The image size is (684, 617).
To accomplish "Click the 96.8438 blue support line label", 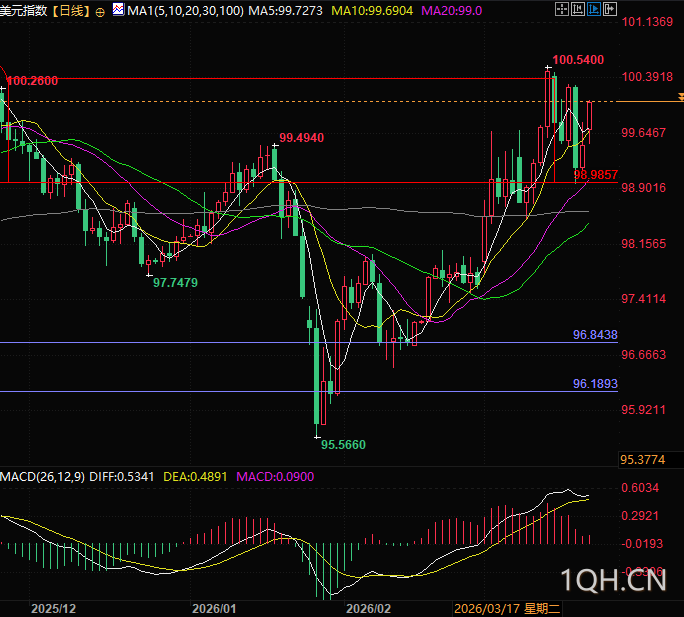I will [595, 335].
